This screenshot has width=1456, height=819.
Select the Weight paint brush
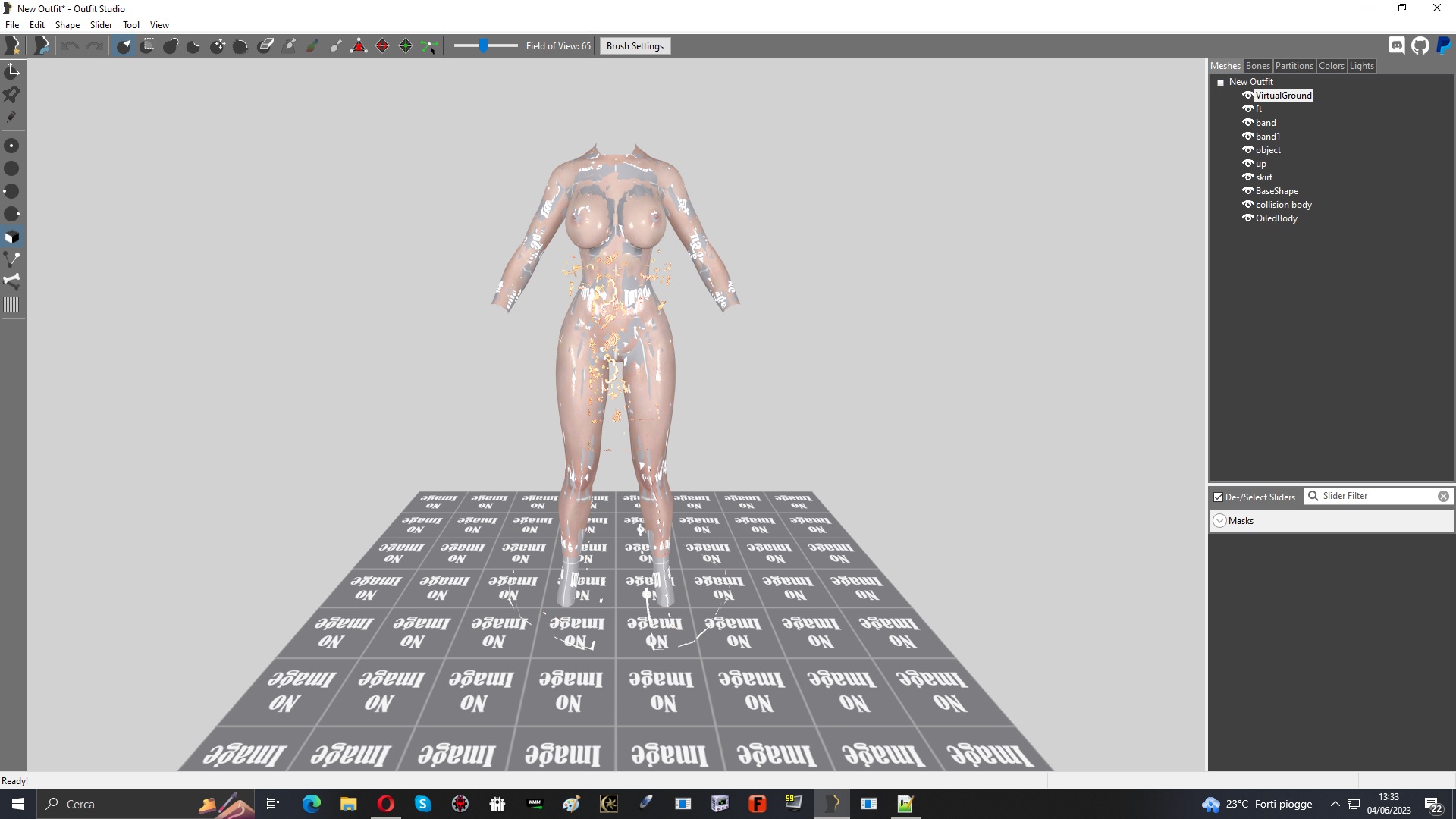pos(289,46)
